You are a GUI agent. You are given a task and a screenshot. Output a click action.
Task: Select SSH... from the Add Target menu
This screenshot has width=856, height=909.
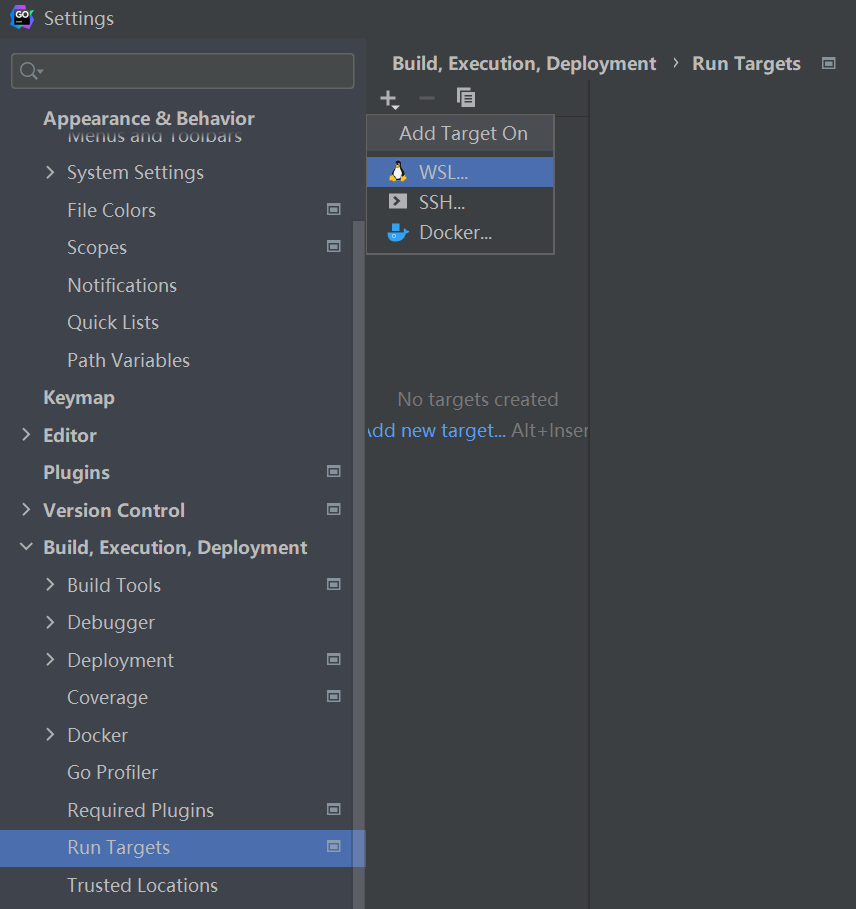pos(442,202)
